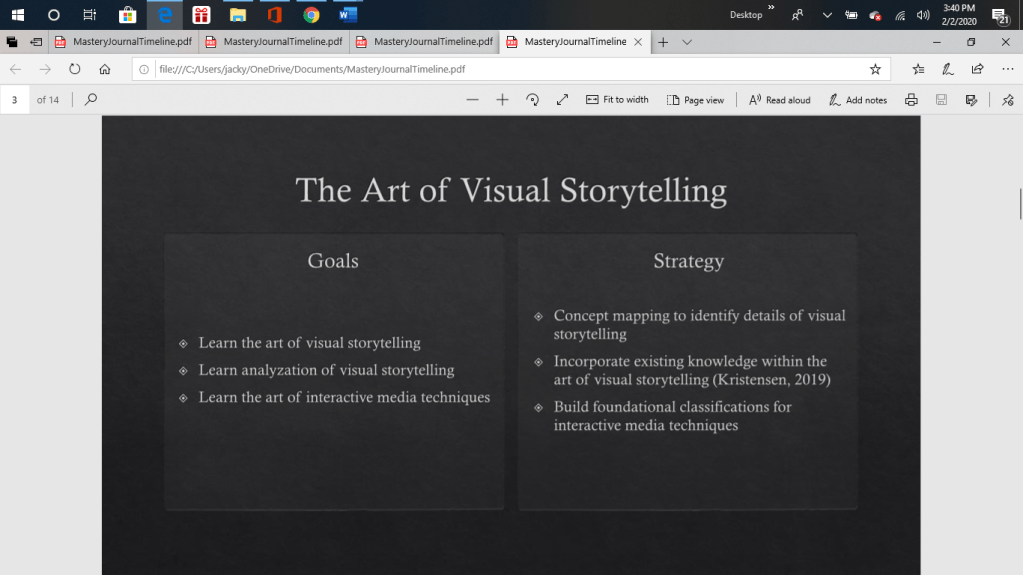Add this page to favorites star
Viewport: 1023px width, 575px height.
tap(875, 69)
